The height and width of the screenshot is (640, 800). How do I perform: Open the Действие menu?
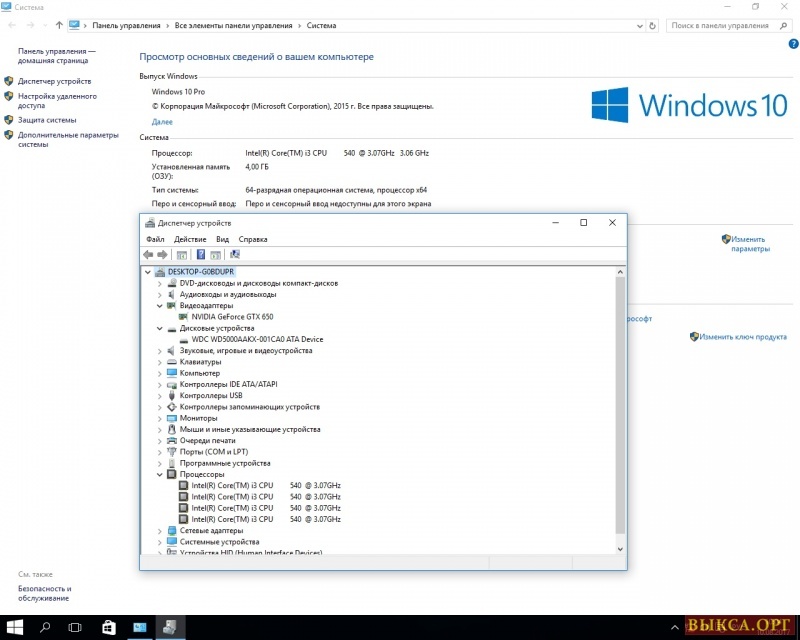(190, 240)
